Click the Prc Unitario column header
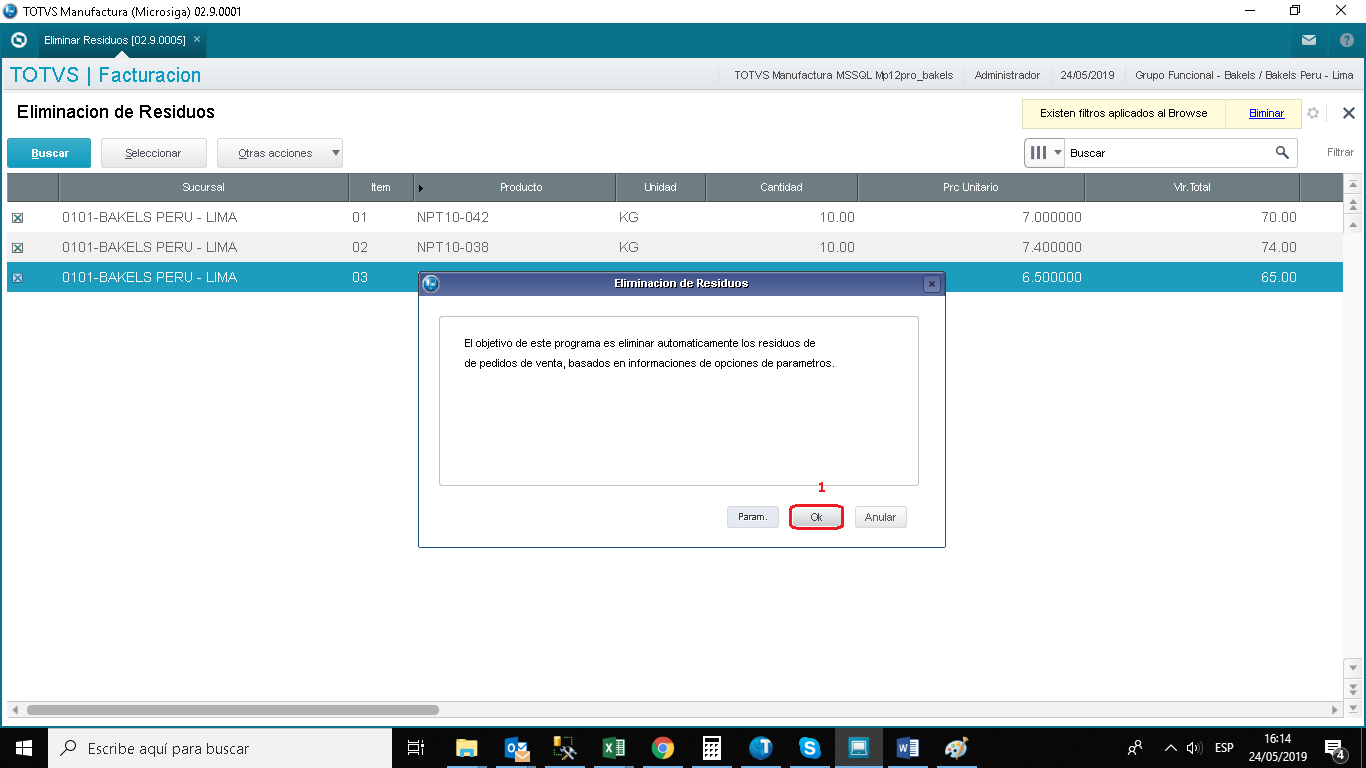Viewport: 1366px width, 768px height. pyautogui.click(x=970, y=187)
